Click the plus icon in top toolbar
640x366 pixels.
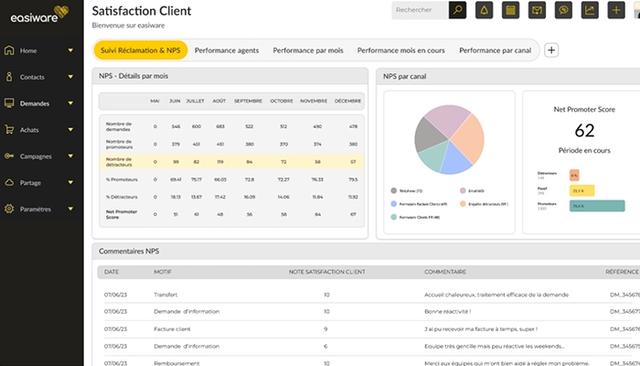616,10
